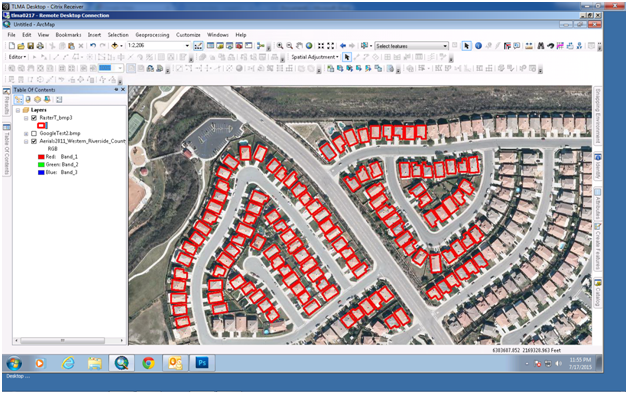Select the Zoom In magnifier tool
The width and height of the screenshot is (628, 394).
[x=280, y=46]
